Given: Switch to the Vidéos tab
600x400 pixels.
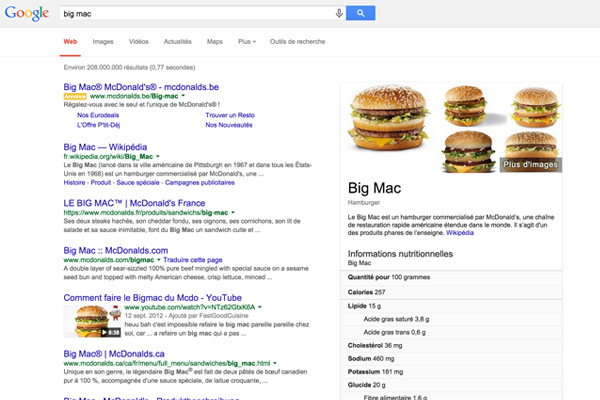Looking at the screenshot, I should [139, 41].
